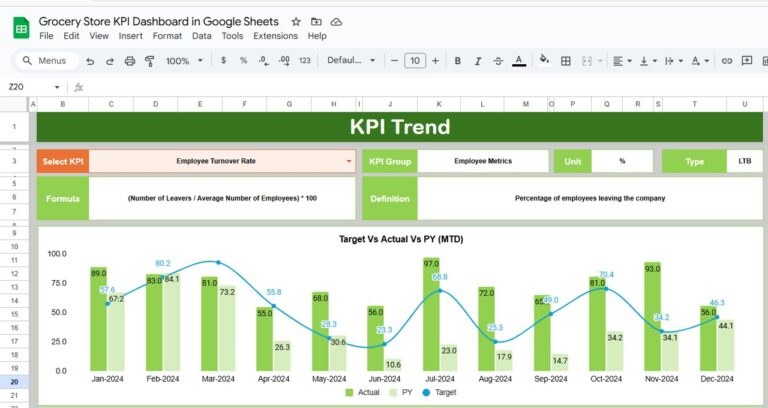768x408 pixels.
Task: Click the formula description cell
Action: point(222,198)
